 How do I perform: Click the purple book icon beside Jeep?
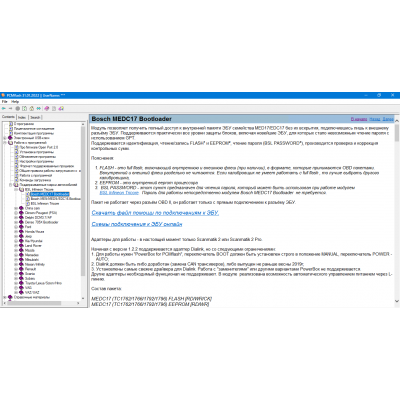pyautogui.click(x=21, y=236)
